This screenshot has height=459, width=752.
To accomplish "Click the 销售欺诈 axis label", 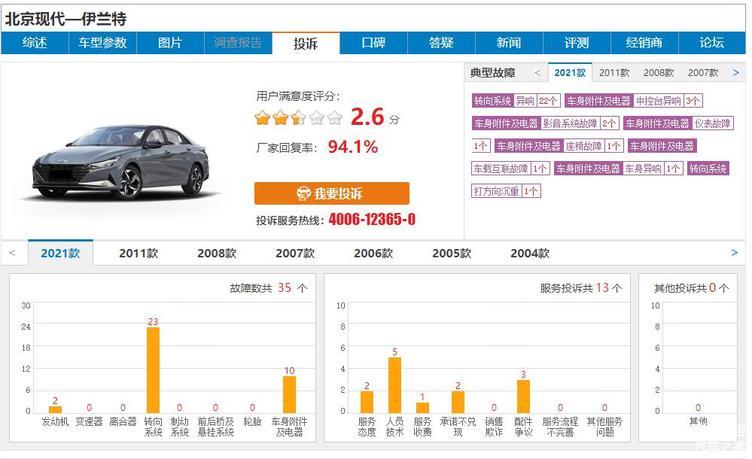I will [494, 427].
